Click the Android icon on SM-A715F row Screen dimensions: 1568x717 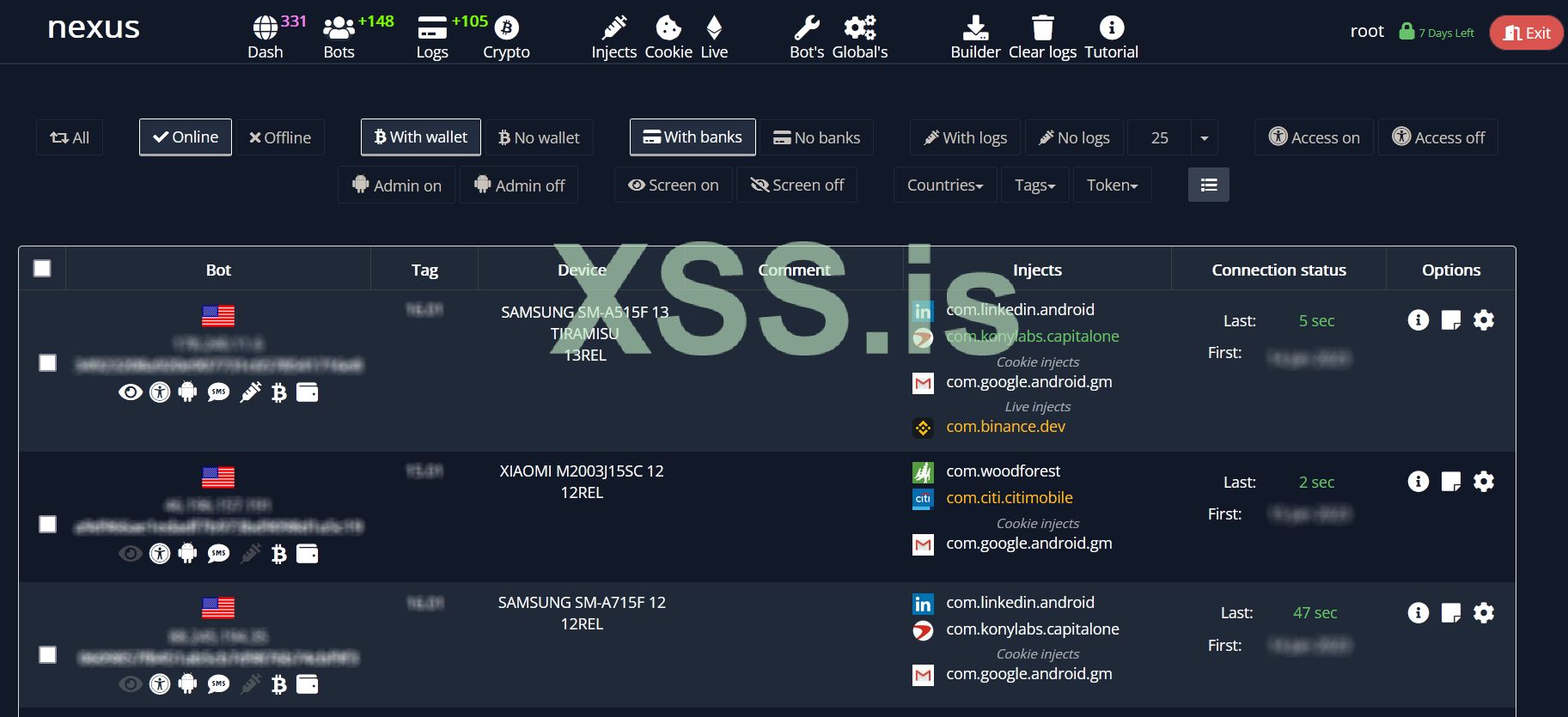[187, 684]
